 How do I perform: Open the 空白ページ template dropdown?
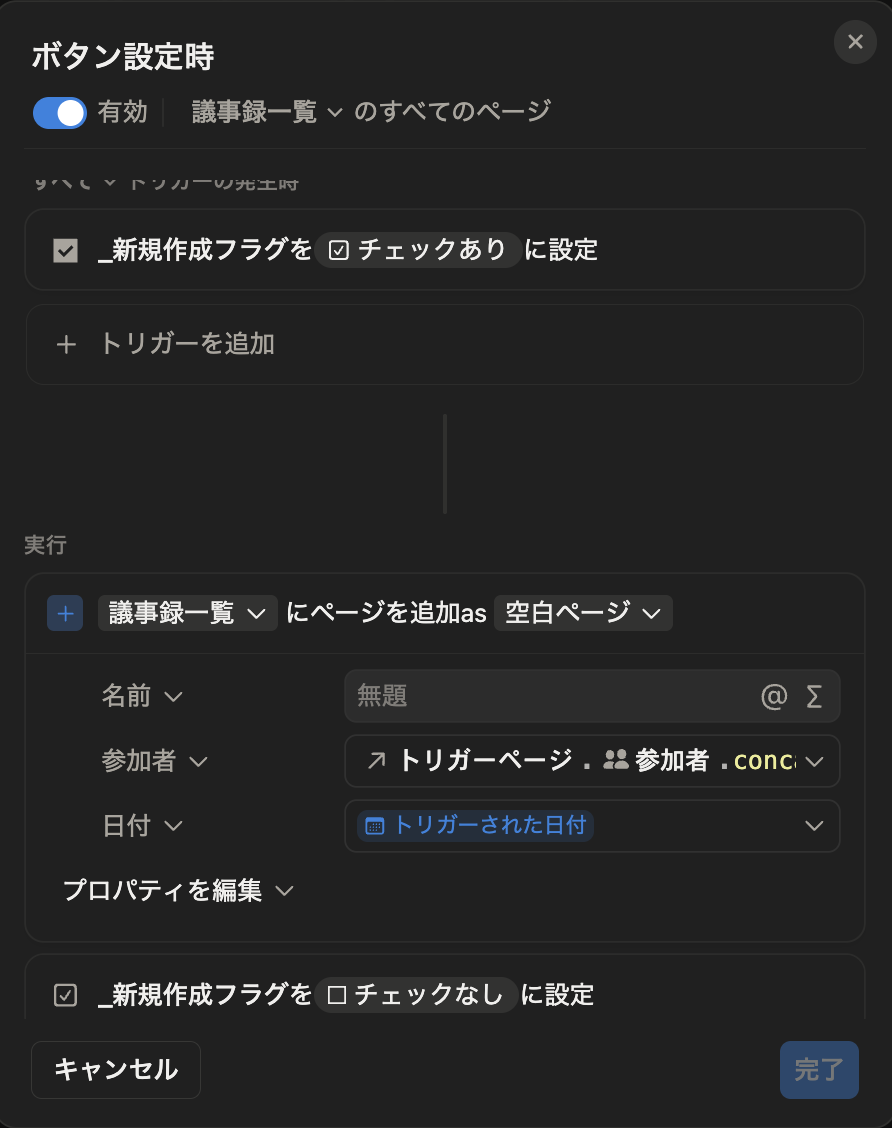click(x=583, y=613)
